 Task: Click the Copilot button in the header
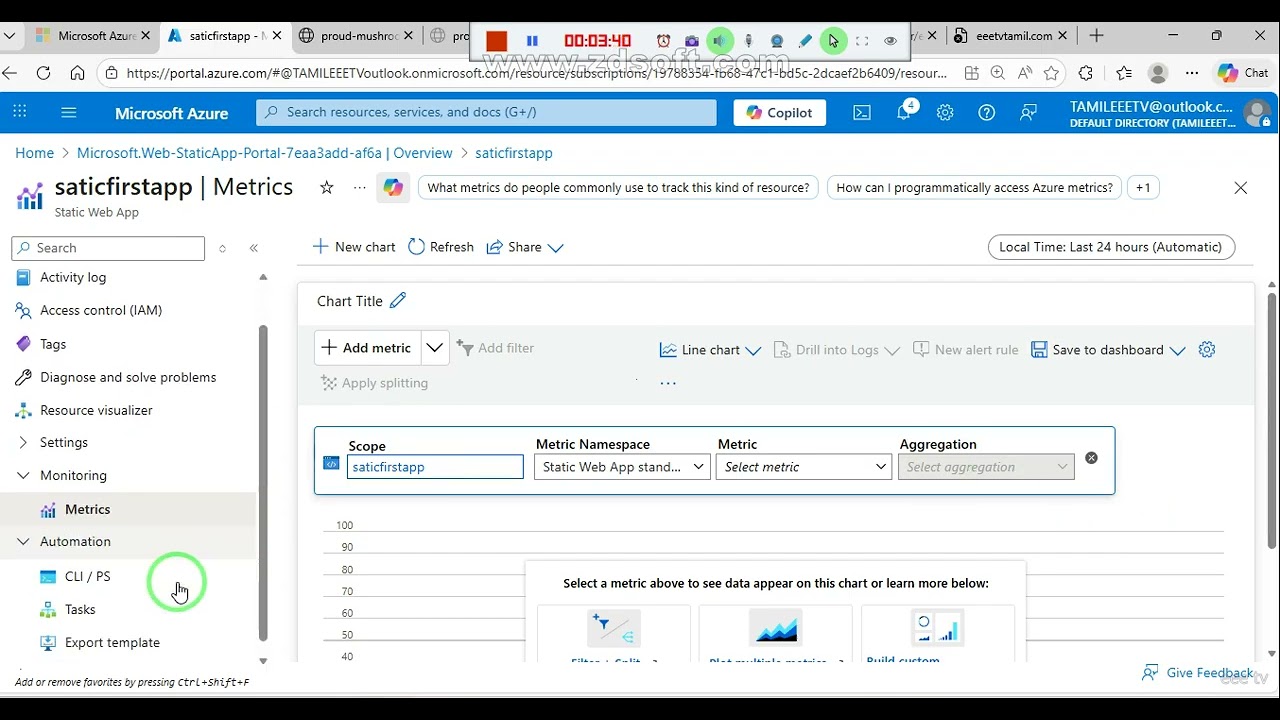tap(780, 113)
